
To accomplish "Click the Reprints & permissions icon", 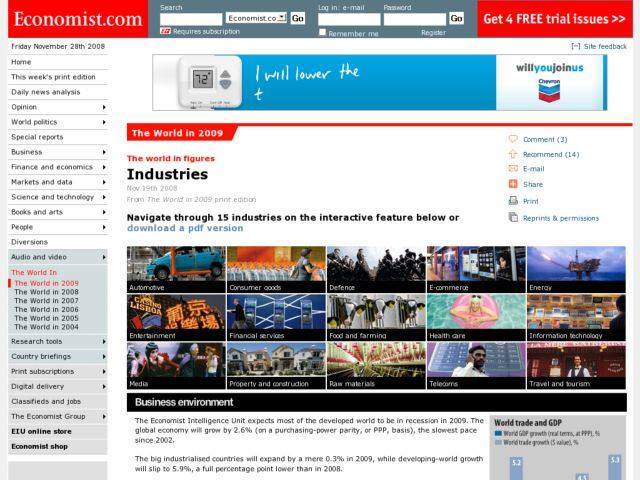I will (x=513, y=217).
